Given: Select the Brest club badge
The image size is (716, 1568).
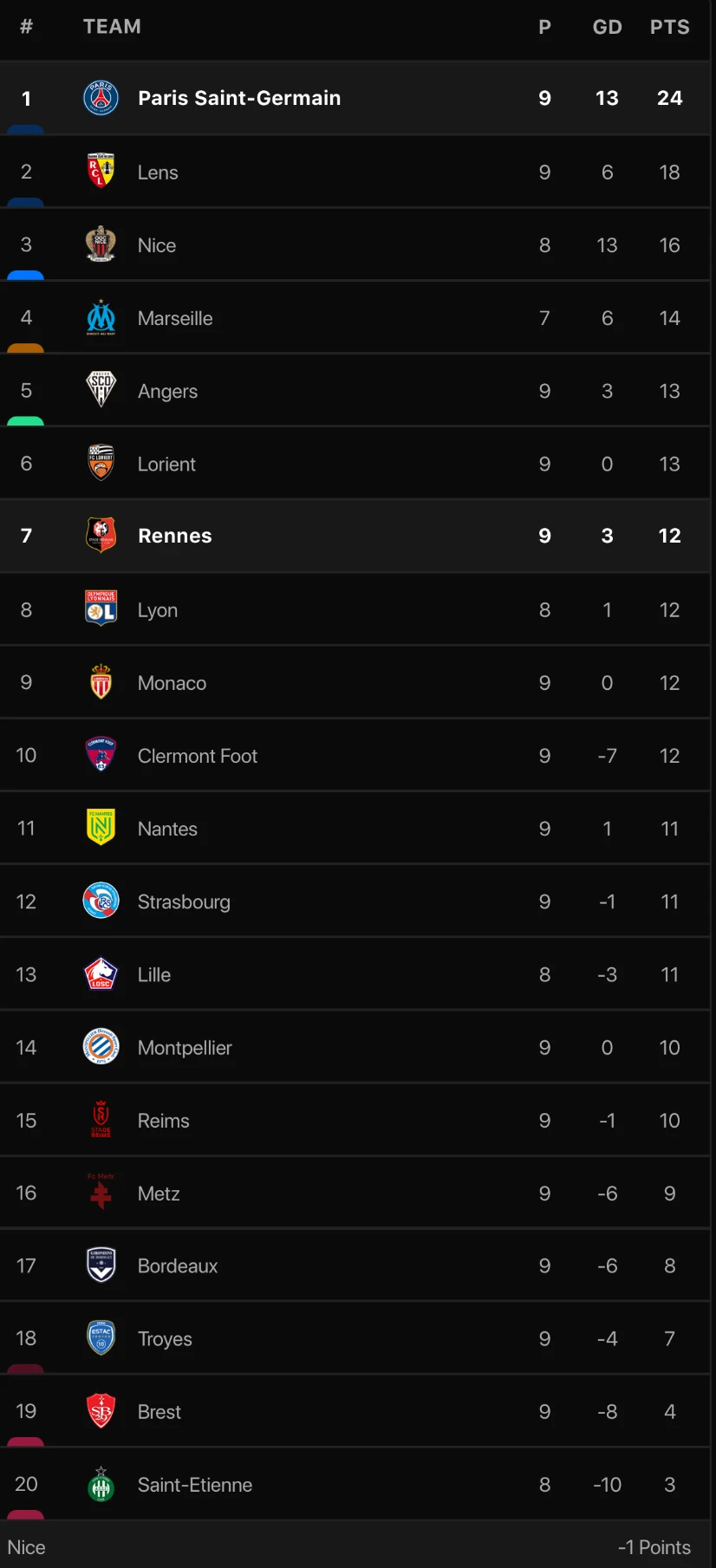Looking at the screenshot, I should pyautogui.click(x=101, y=1411).
